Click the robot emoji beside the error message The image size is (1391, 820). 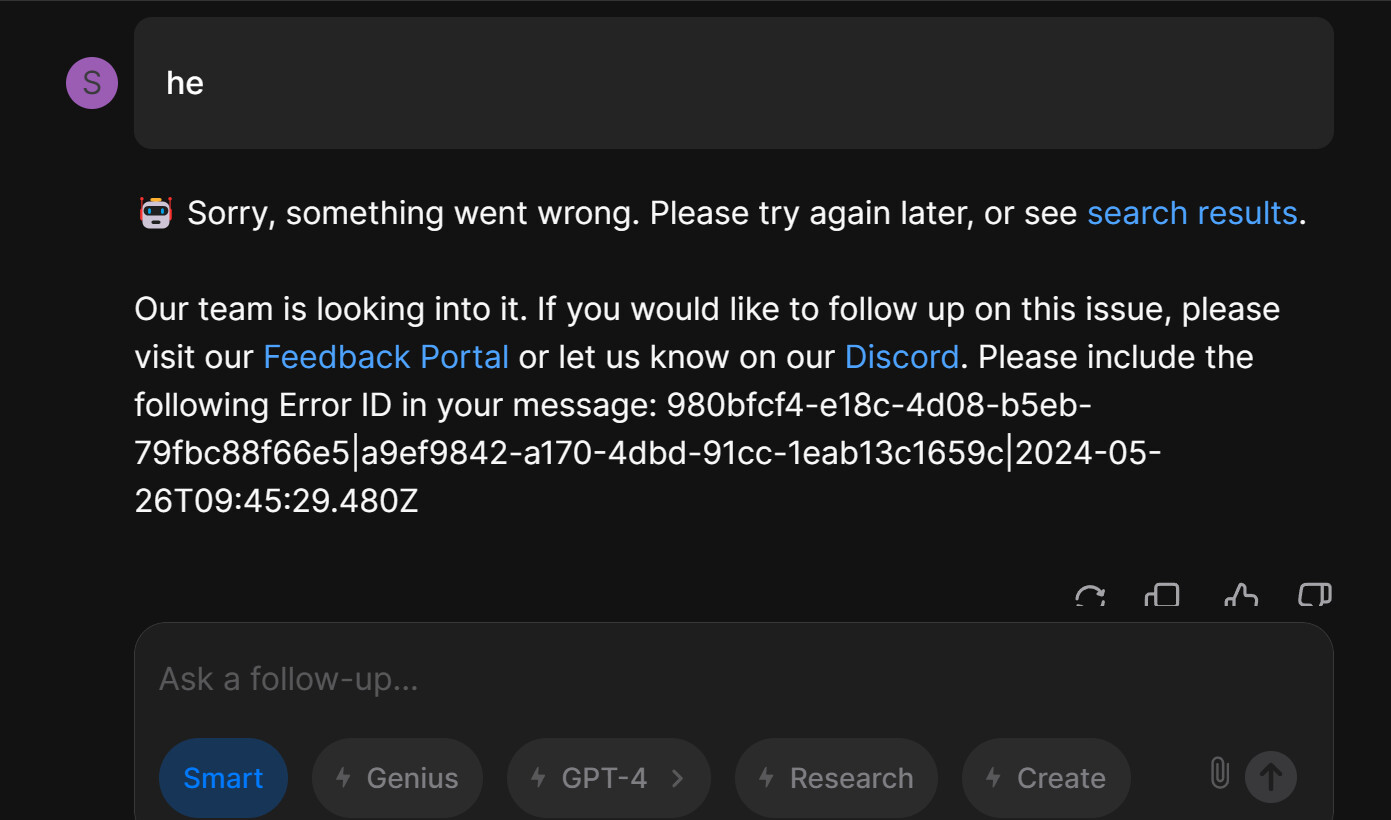155,213
